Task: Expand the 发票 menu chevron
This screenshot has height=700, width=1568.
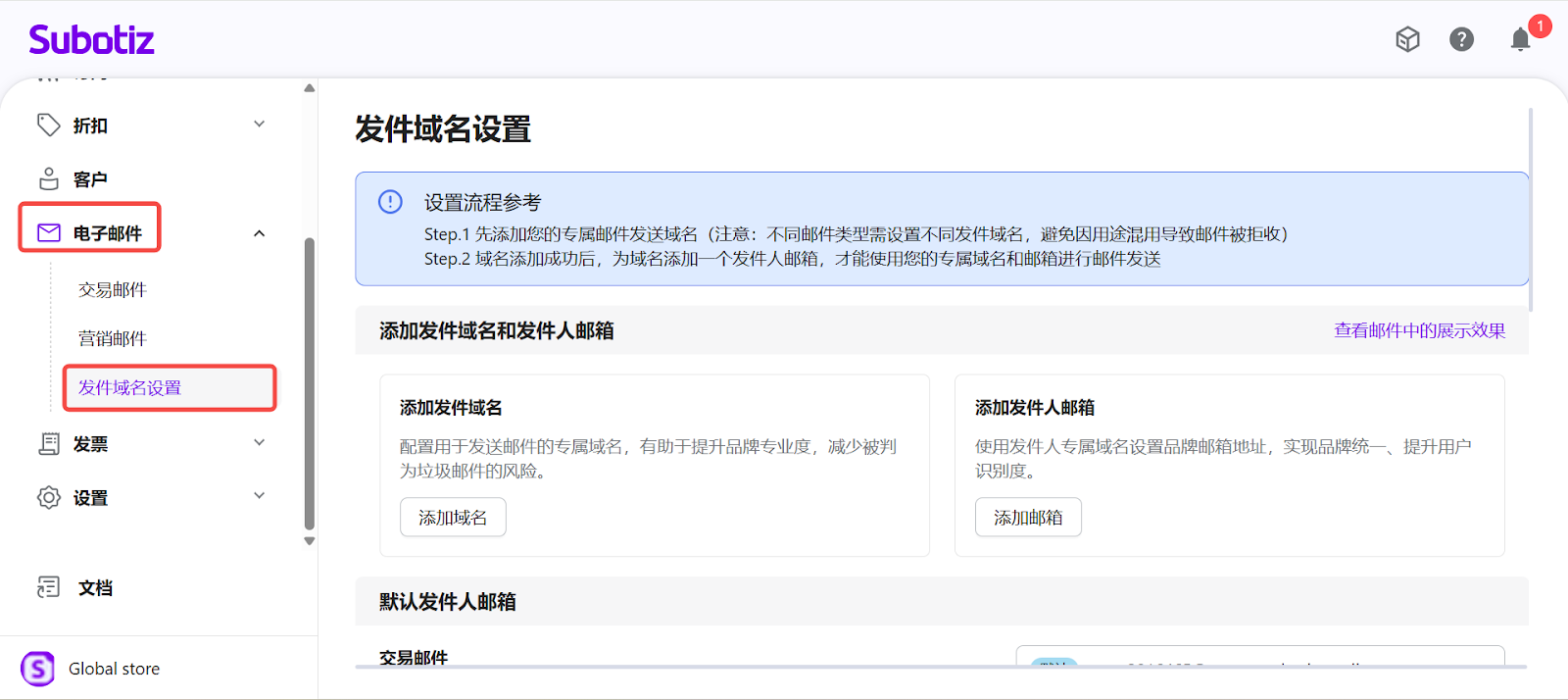Action: (260, 443)
